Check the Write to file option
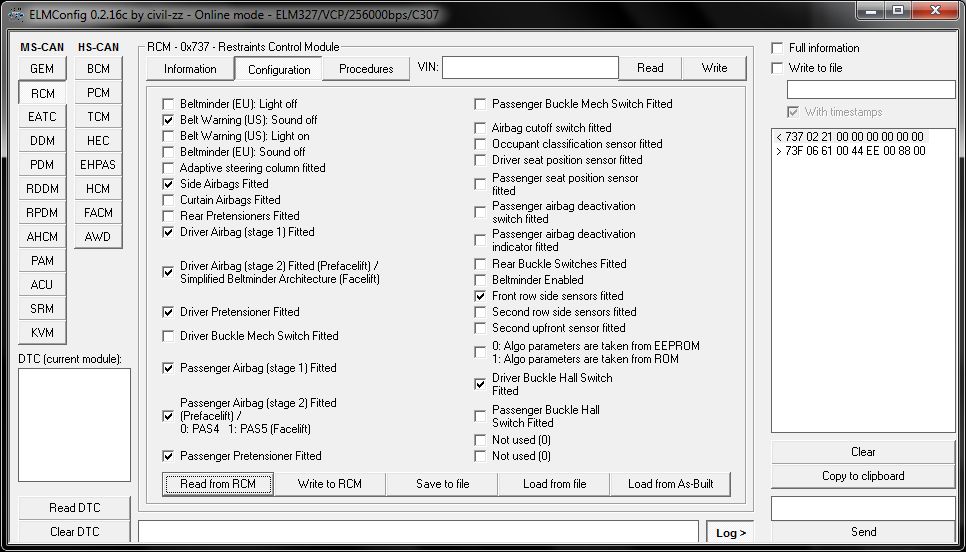966x552 pixels. (x=777, y=68)
